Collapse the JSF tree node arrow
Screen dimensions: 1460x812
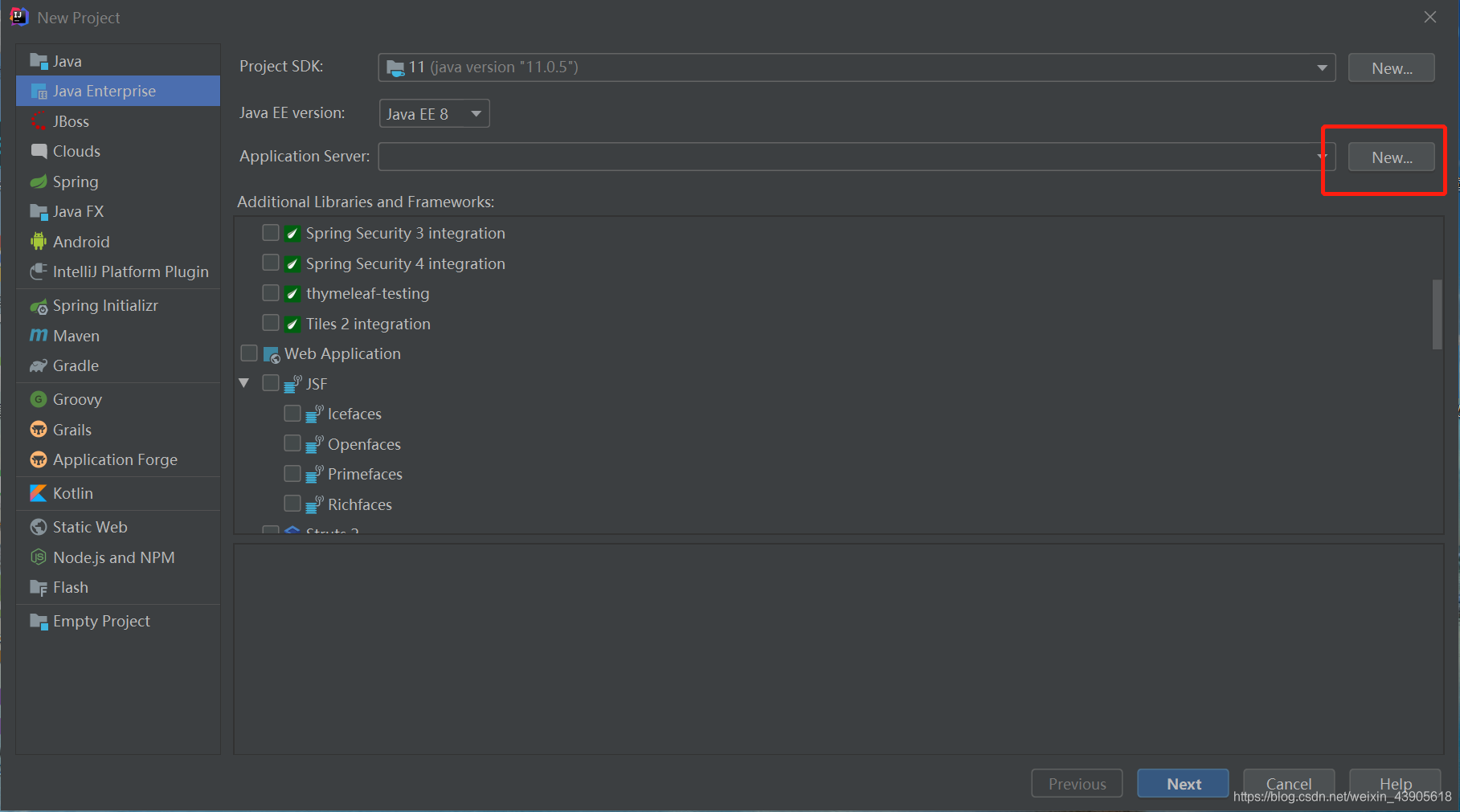244,384
